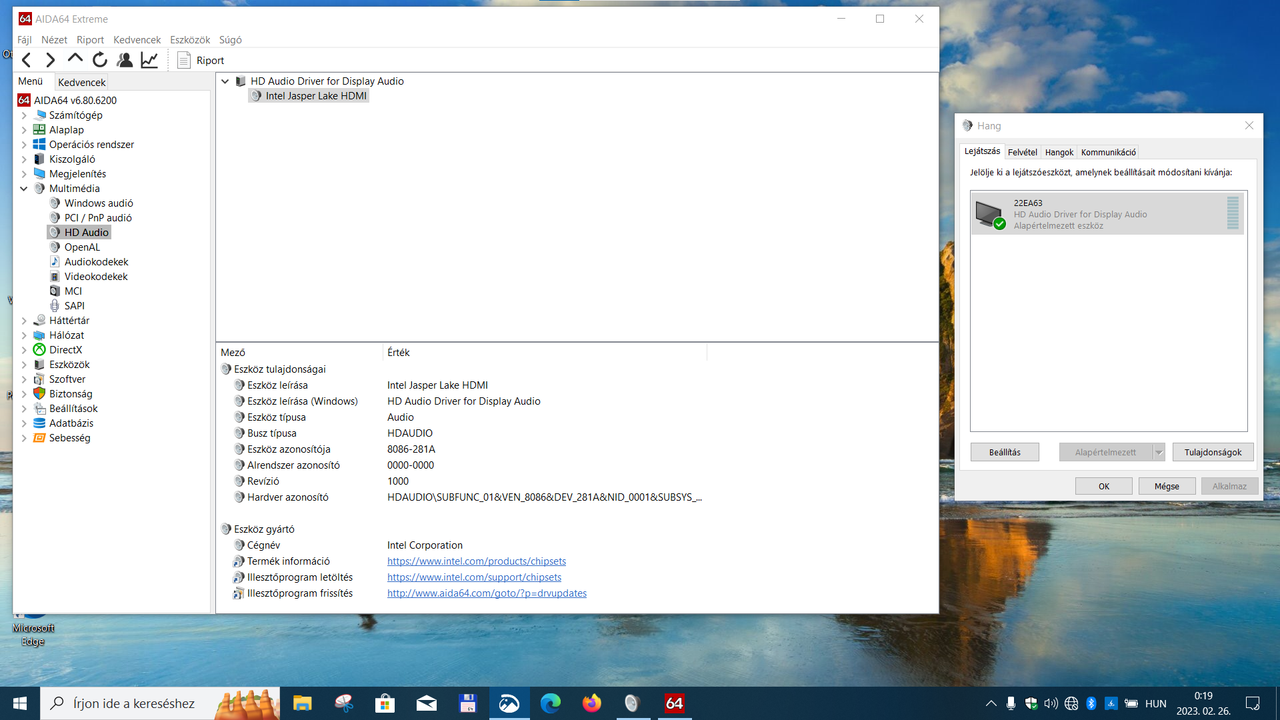Open Microsoft Store from taskbar

coord(385,703)
